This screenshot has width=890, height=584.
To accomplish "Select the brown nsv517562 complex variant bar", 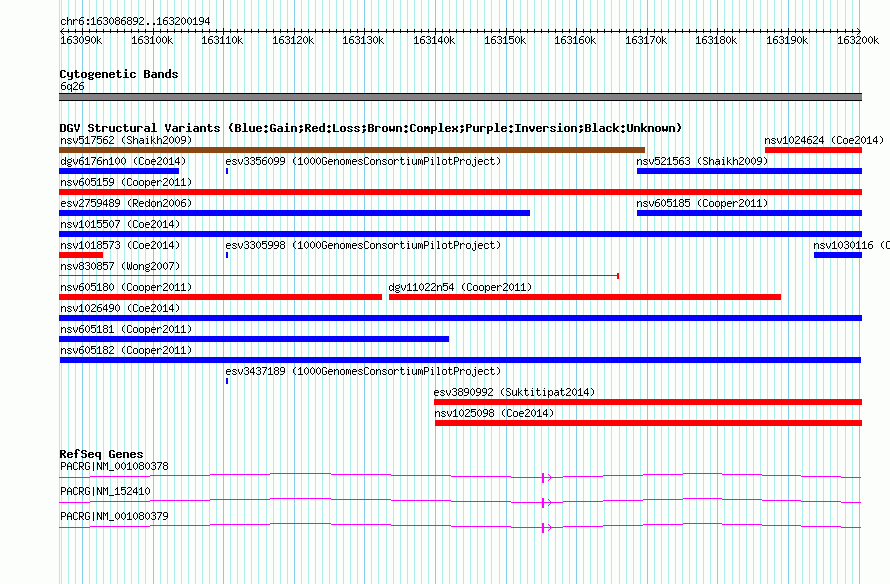I will 352,150.
